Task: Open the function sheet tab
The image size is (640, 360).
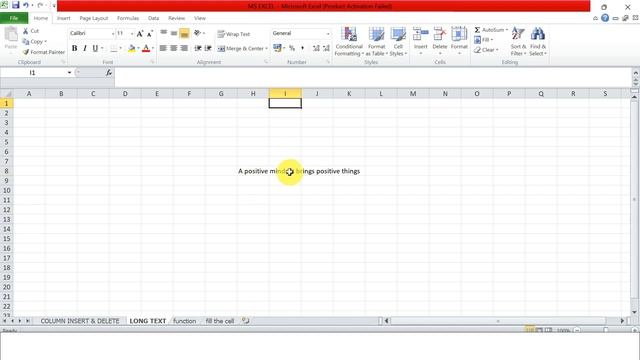Action: pyautogui.click(x=184, y=321)
